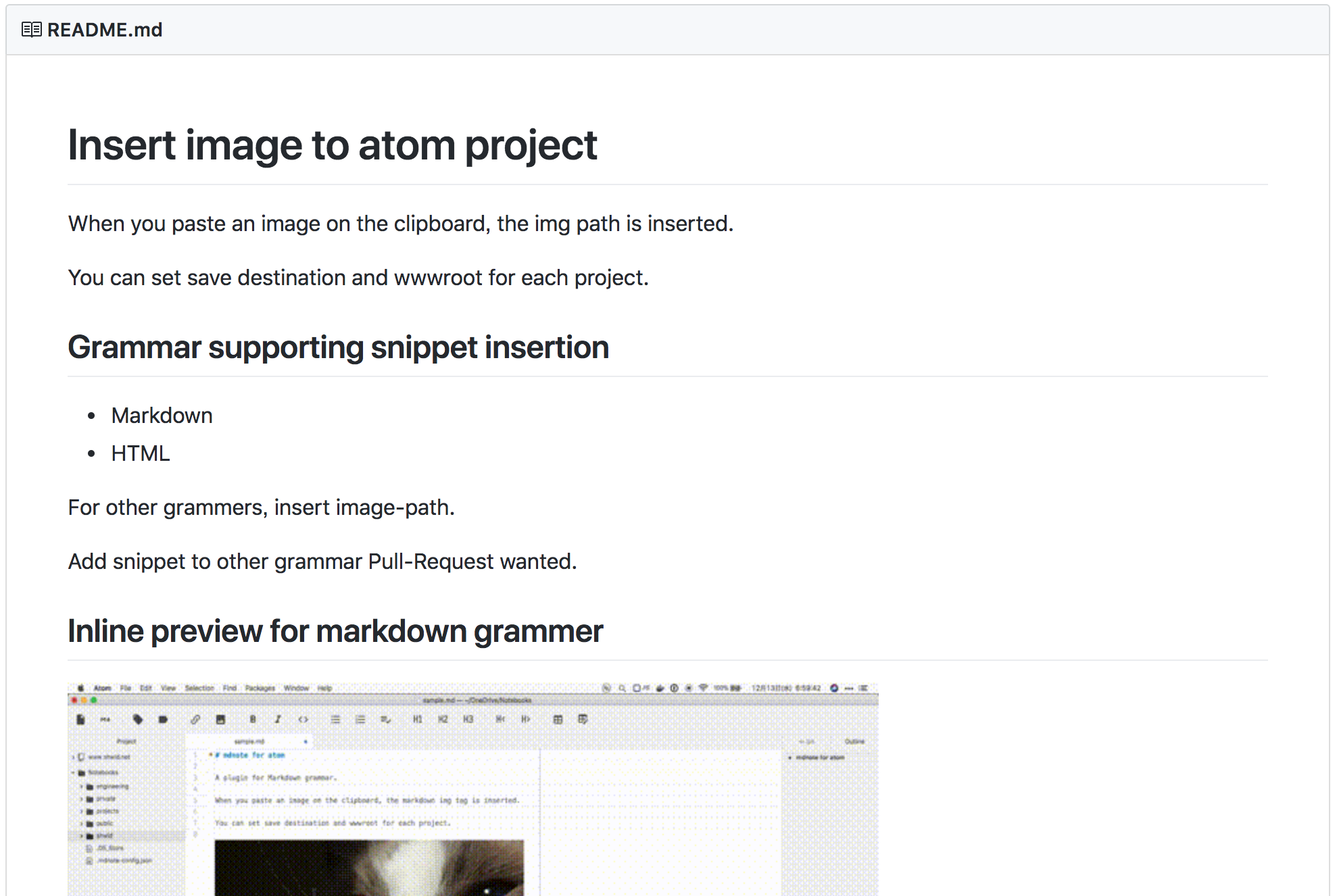Select the numbered list toolbar icon
This screenshot has height=896, width=1337.
coord(360,719)
